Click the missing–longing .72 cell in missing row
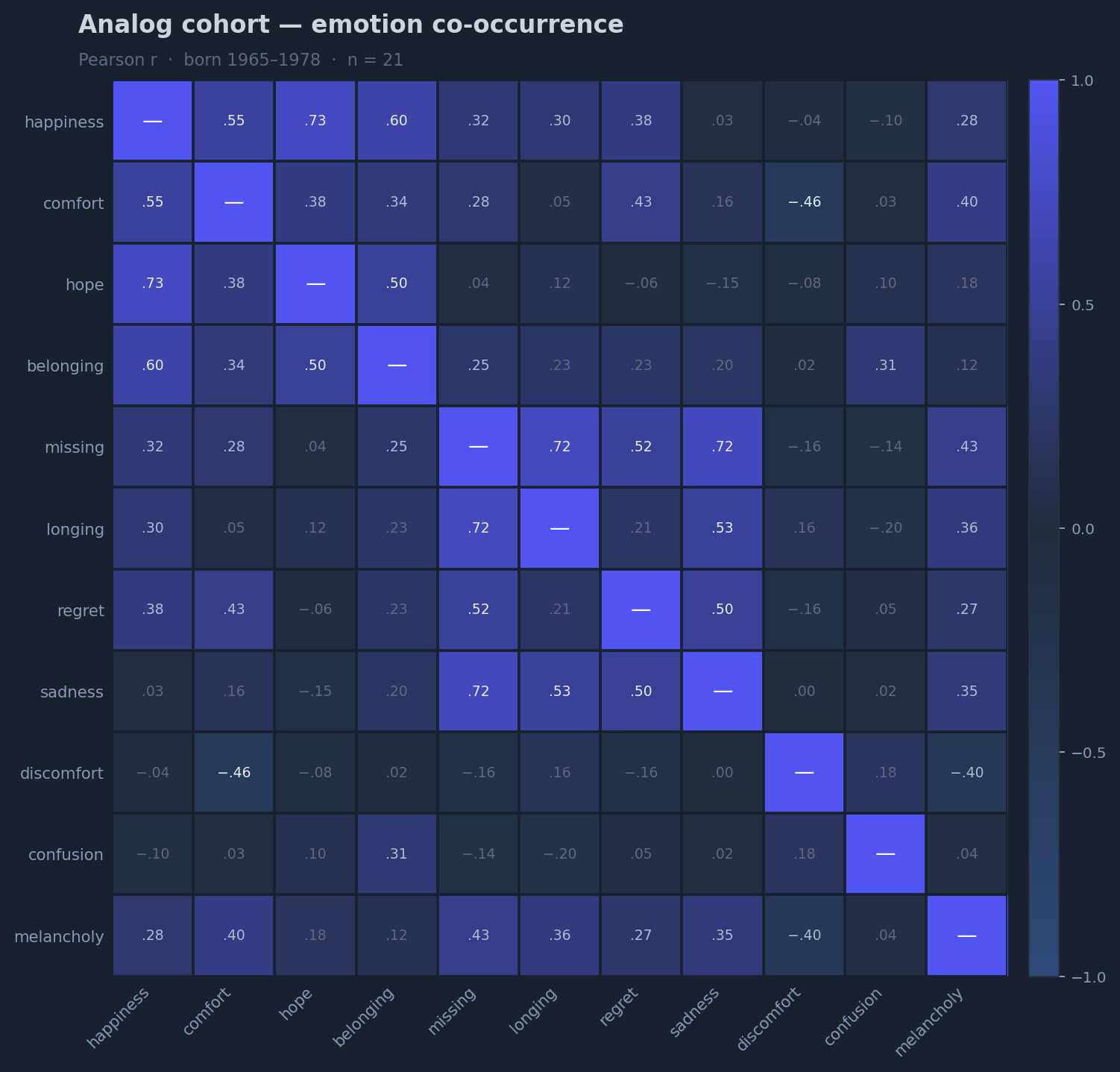Viewport: 1120px width, 1072px height. [559, 447]
